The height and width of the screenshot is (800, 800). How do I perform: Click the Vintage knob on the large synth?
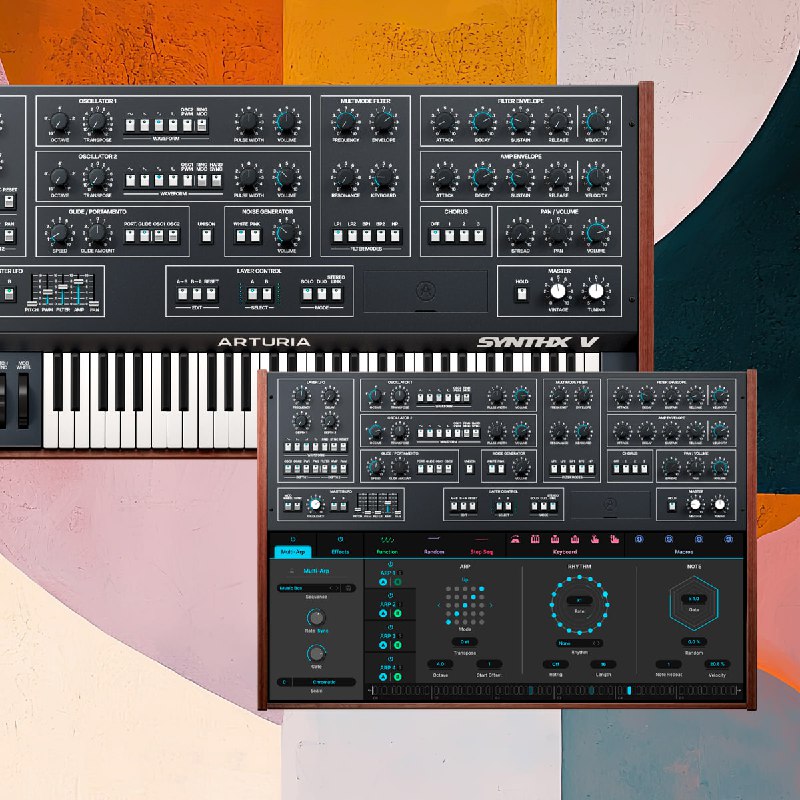coord(558,291)
